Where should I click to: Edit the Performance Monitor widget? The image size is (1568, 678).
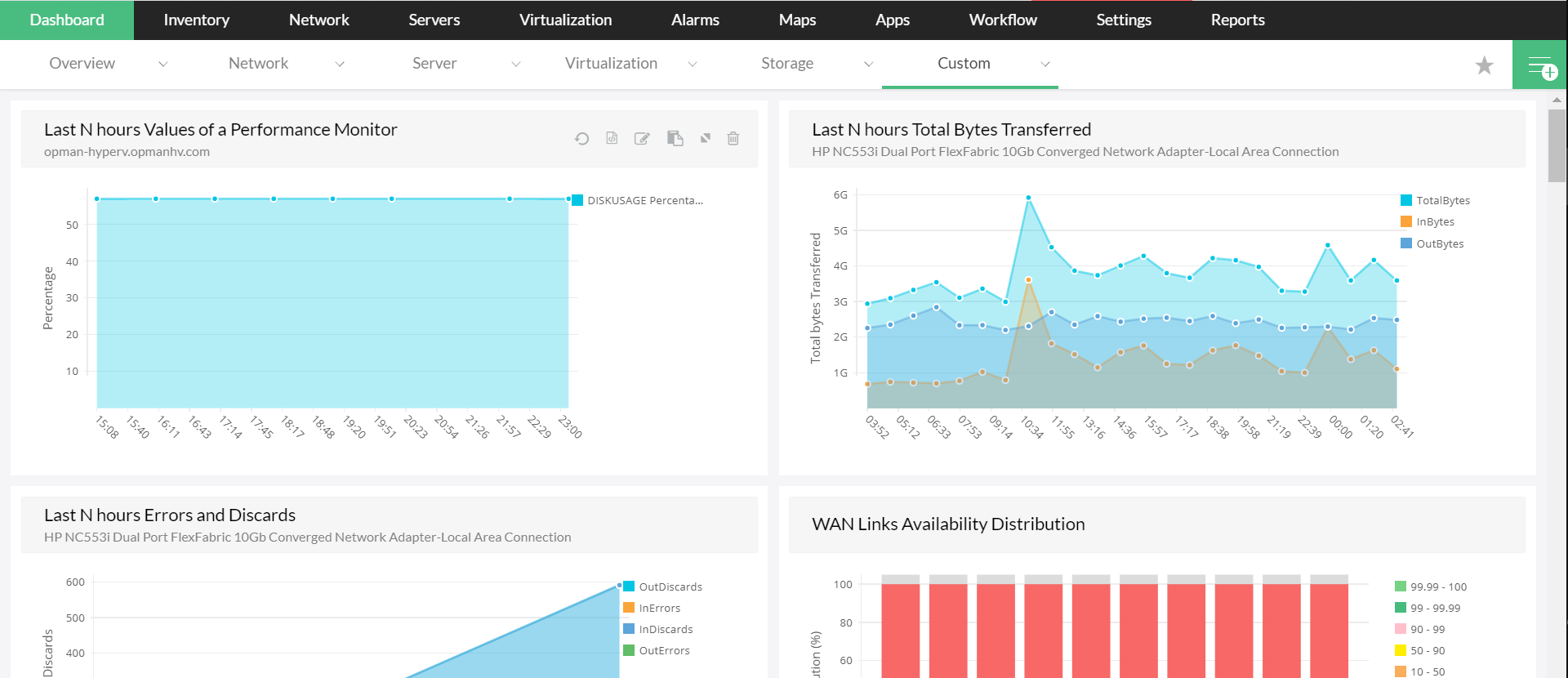tap(642, 139)
